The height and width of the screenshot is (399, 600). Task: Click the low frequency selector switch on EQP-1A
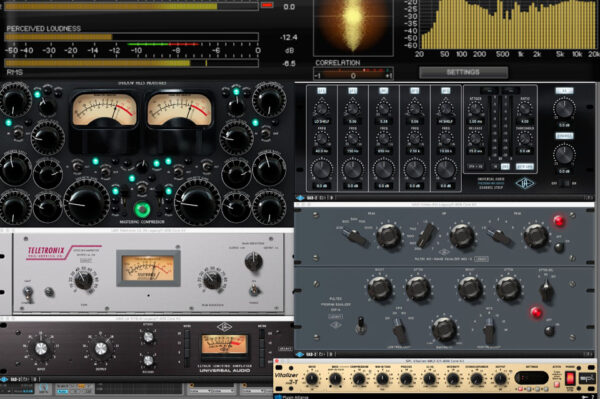pos(400,331)
